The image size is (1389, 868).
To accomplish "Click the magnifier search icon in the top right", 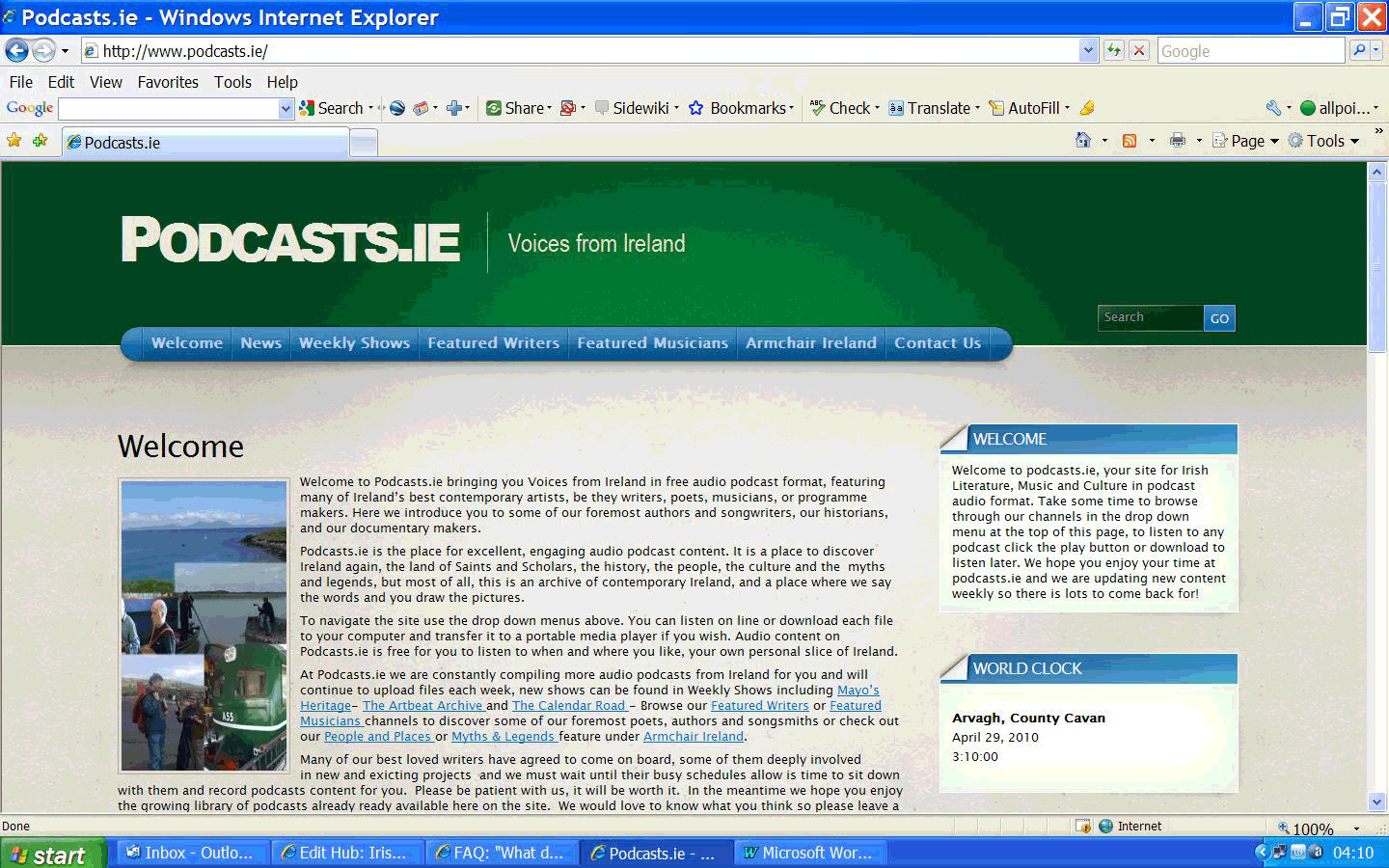I will coord(1359,51).
